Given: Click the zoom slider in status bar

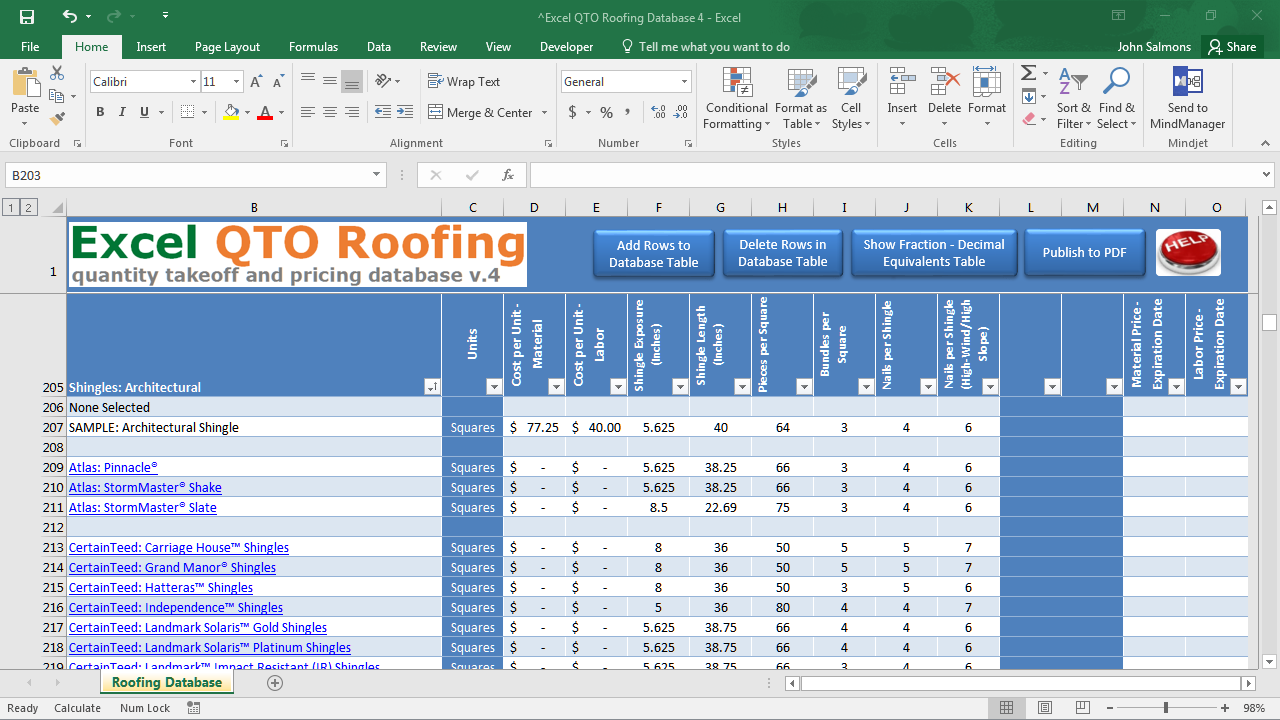Looking at the screenshot, I should click(x=1165, y=708).
